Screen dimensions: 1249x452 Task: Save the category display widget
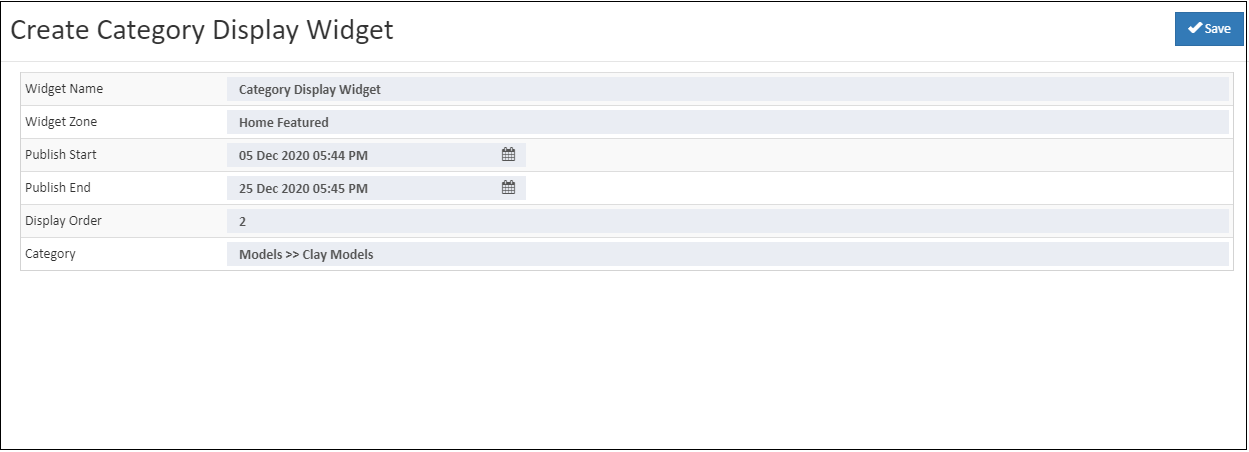[x=1209, y=29]
